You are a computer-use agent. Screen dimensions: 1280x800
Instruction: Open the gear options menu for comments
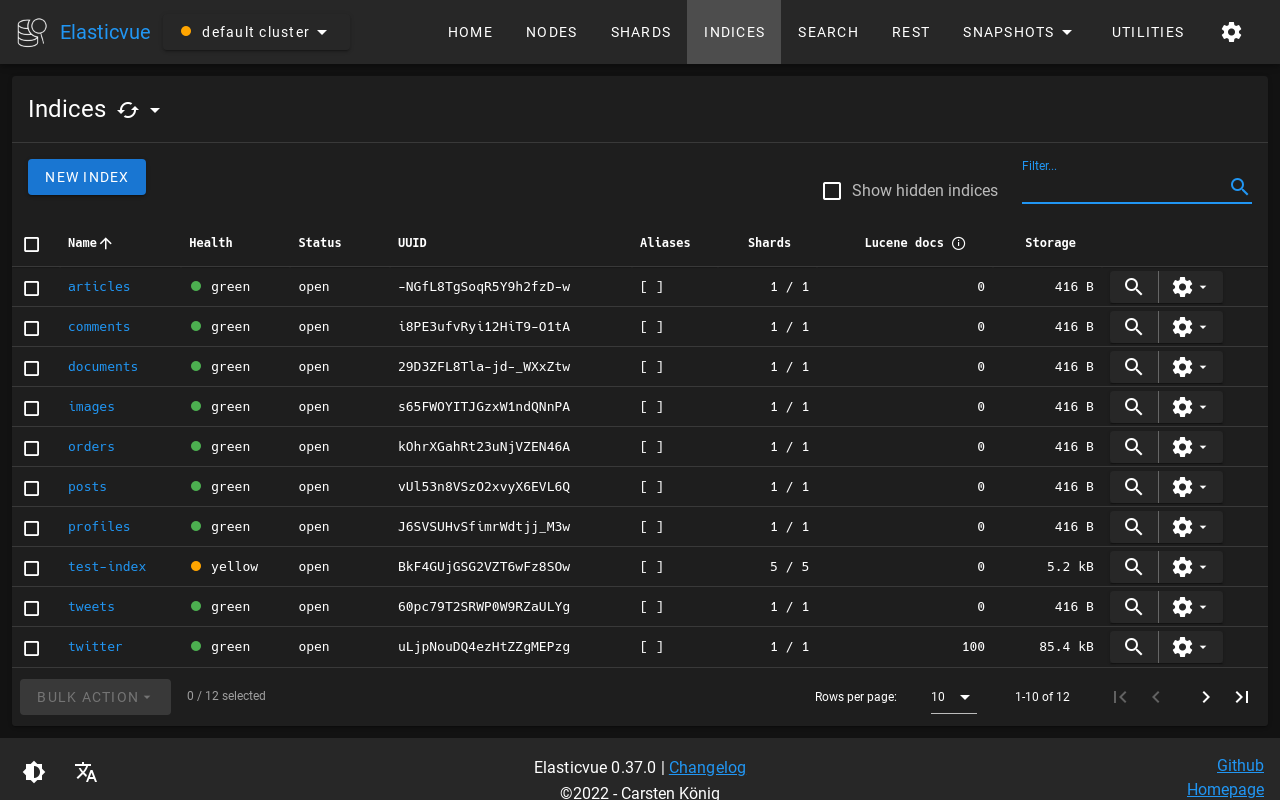(x=1191, y=327)
